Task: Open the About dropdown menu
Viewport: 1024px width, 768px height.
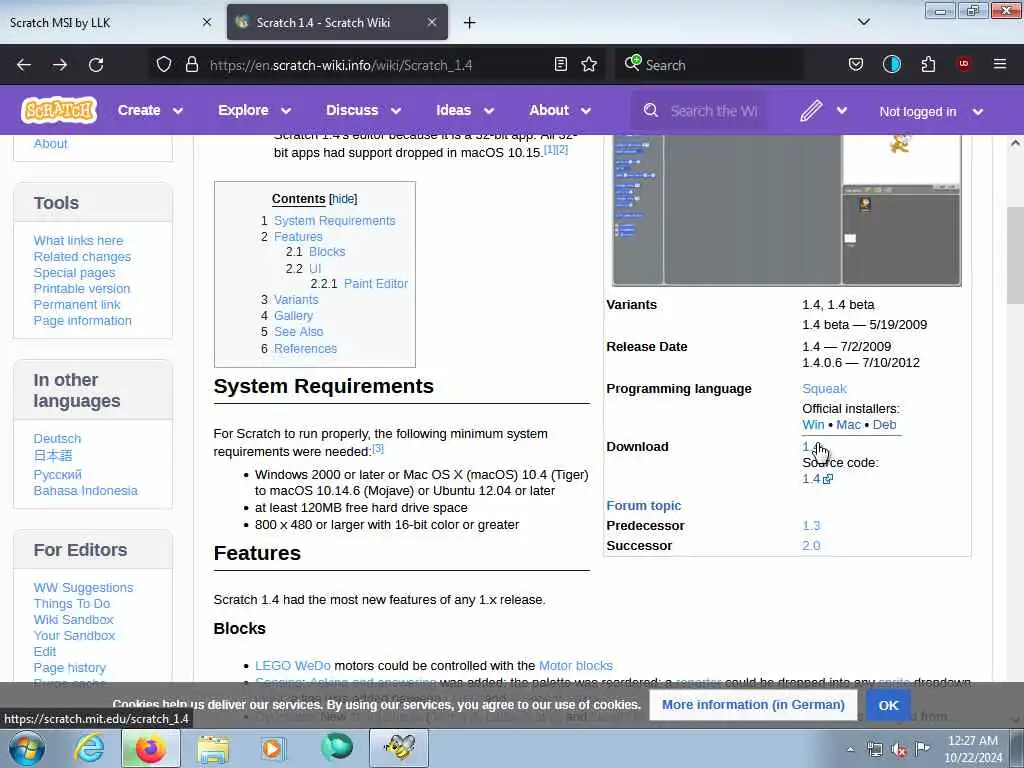Action: (560, 110)
